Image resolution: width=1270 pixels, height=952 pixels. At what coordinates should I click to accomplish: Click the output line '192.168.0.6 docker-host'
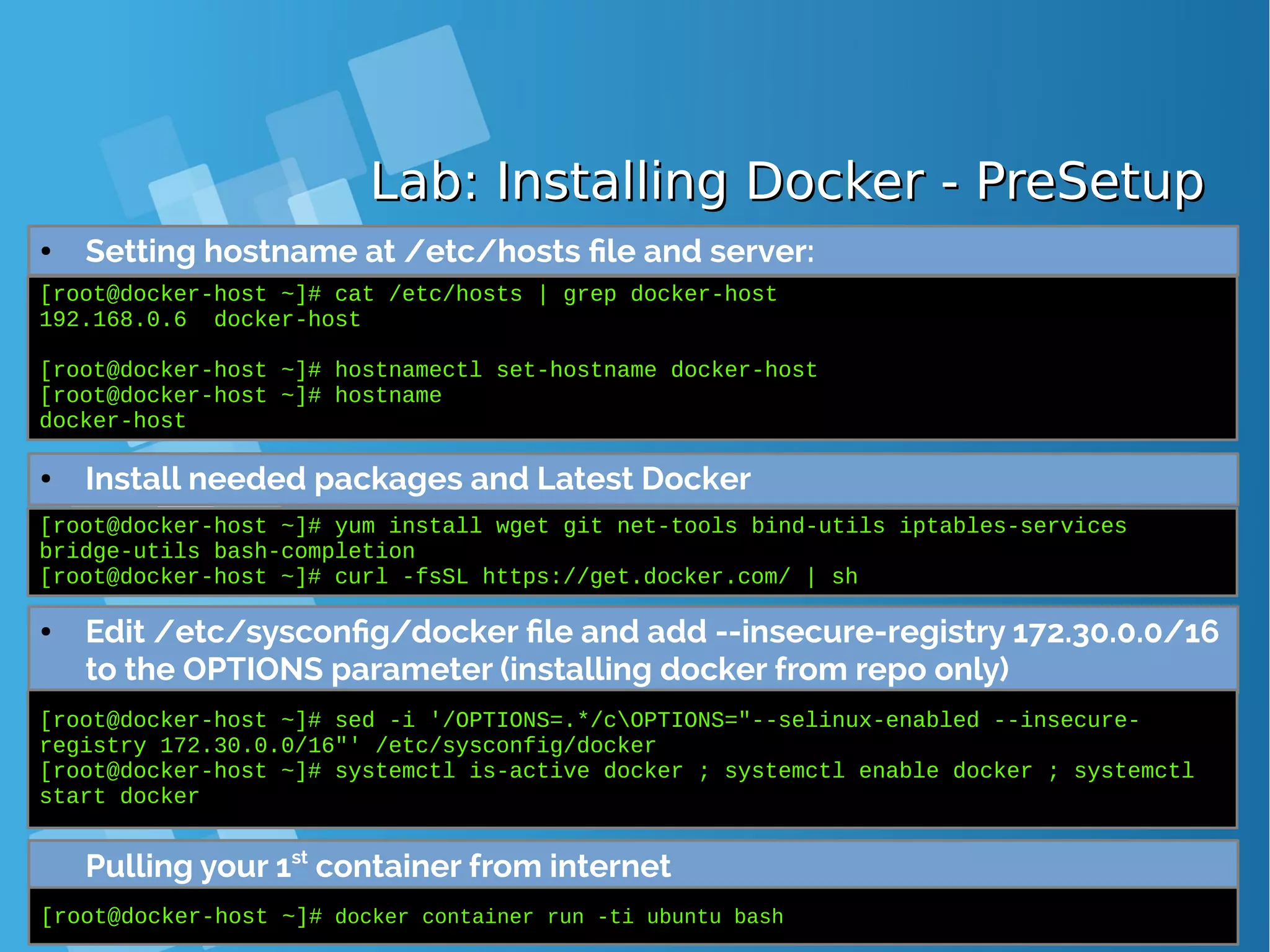(200, 319)
